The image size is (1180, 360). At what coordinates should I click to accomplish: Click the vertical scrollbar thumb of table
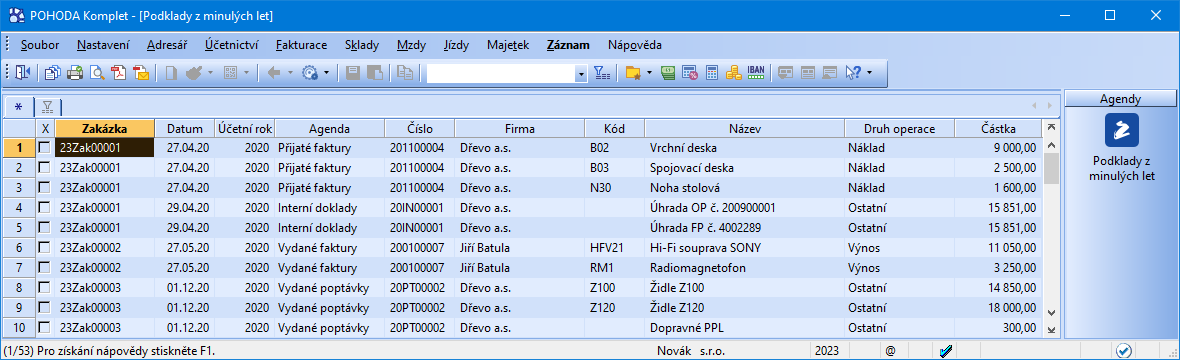[1051, 168]
